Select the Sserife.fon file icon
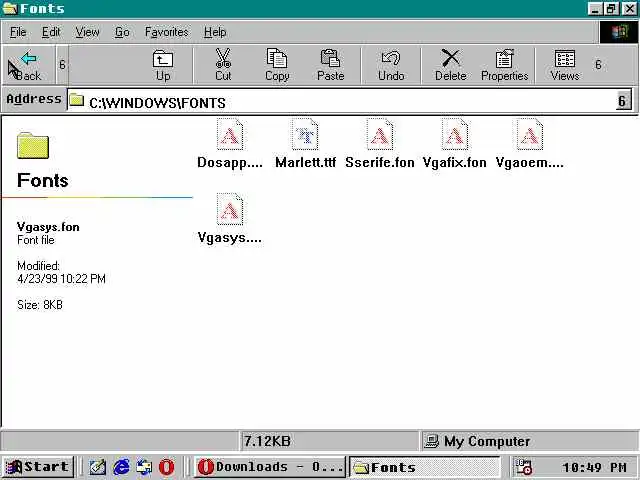Viewport: 640px width, 480px height. click(x=380, y=134)
